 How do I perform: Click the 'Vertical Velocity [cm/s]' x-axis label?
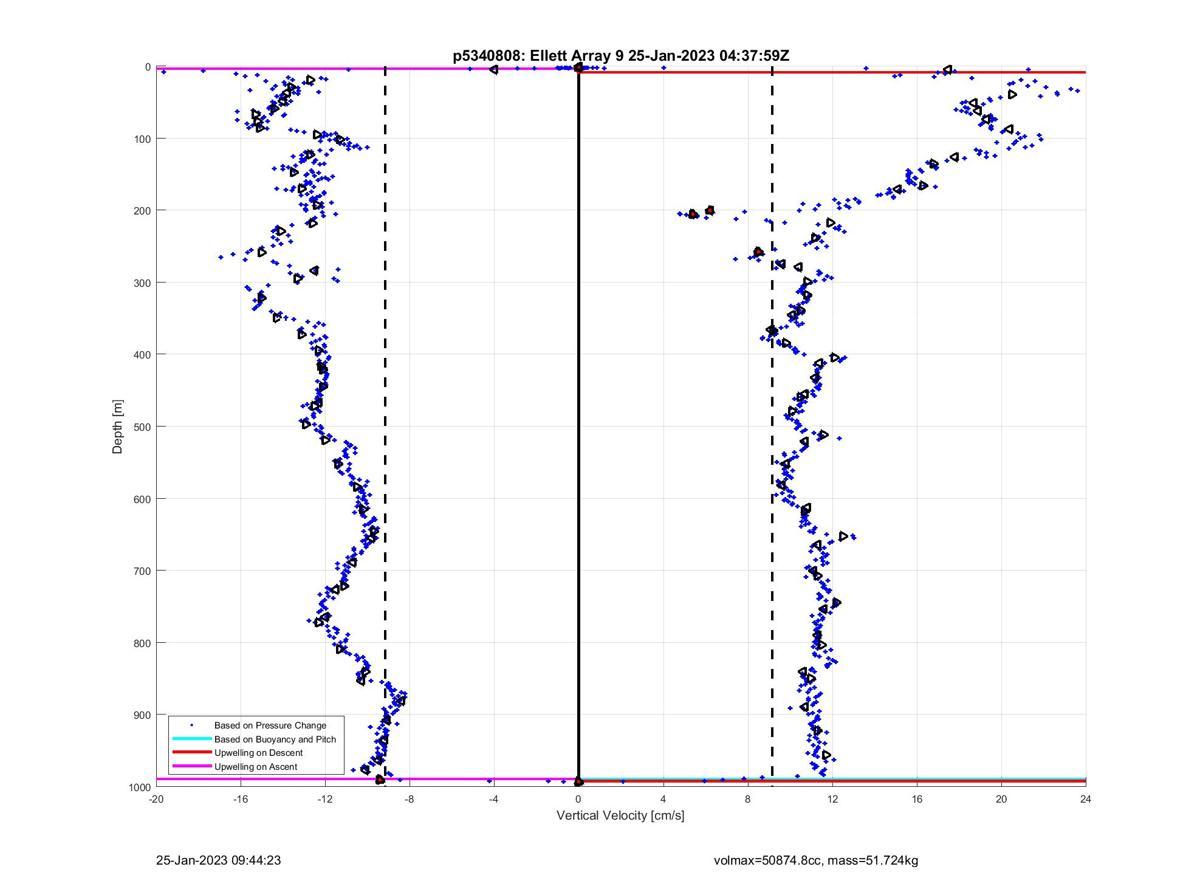(x=620, y=815)
